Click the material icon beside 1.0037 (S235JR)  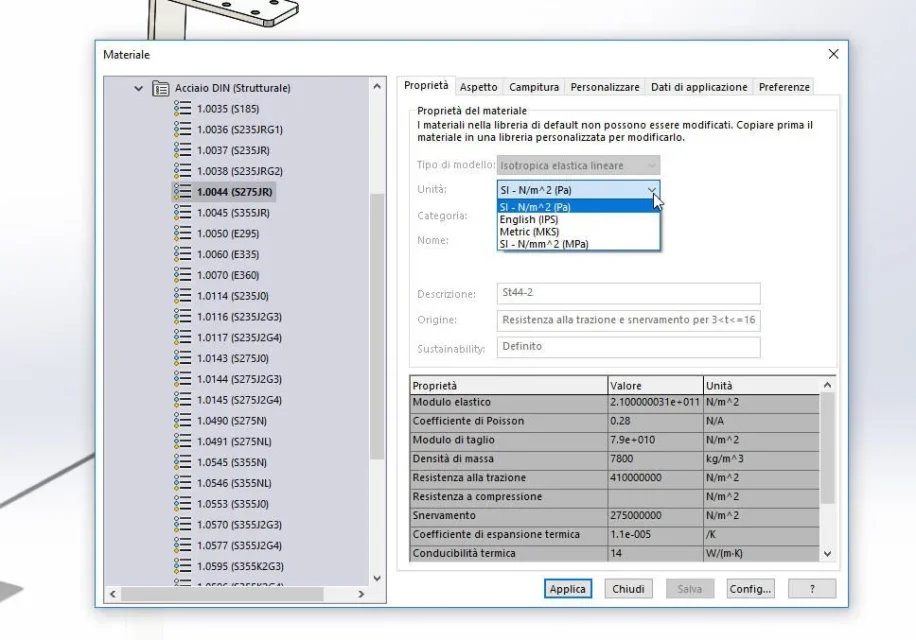point(182,150)
